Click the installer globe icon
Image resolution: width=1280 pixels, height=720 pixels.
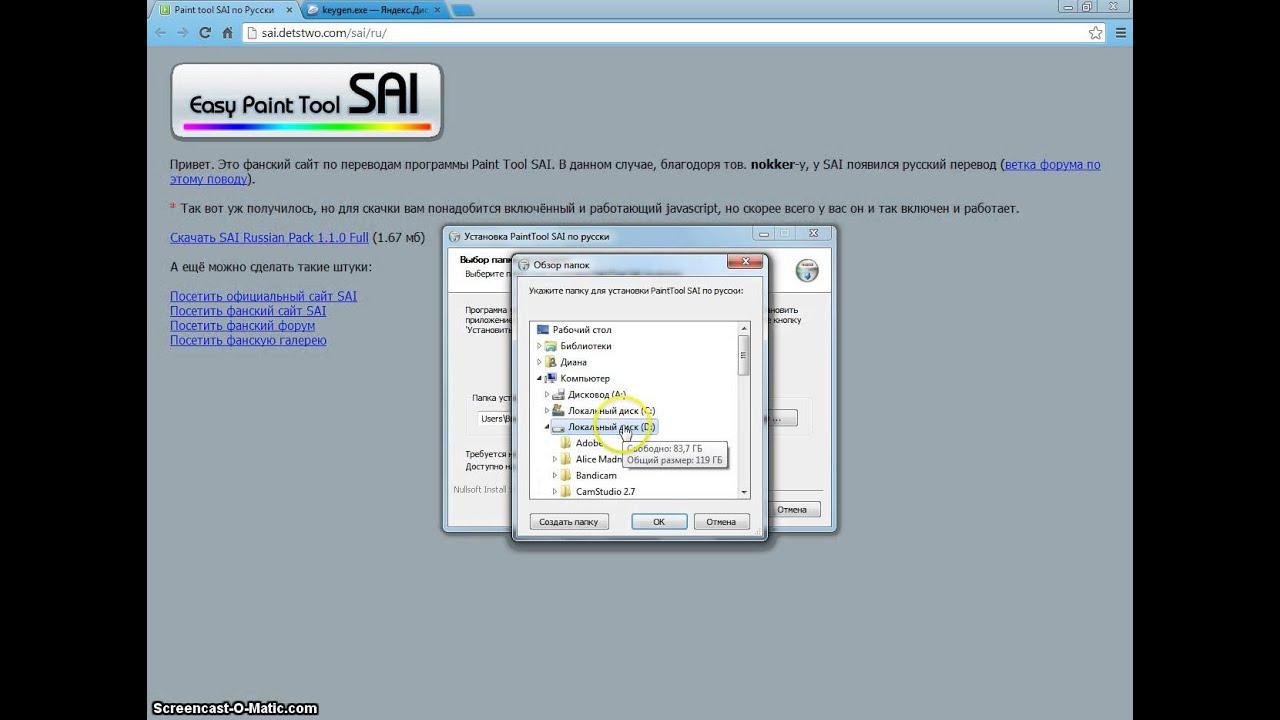coord(807,271)
